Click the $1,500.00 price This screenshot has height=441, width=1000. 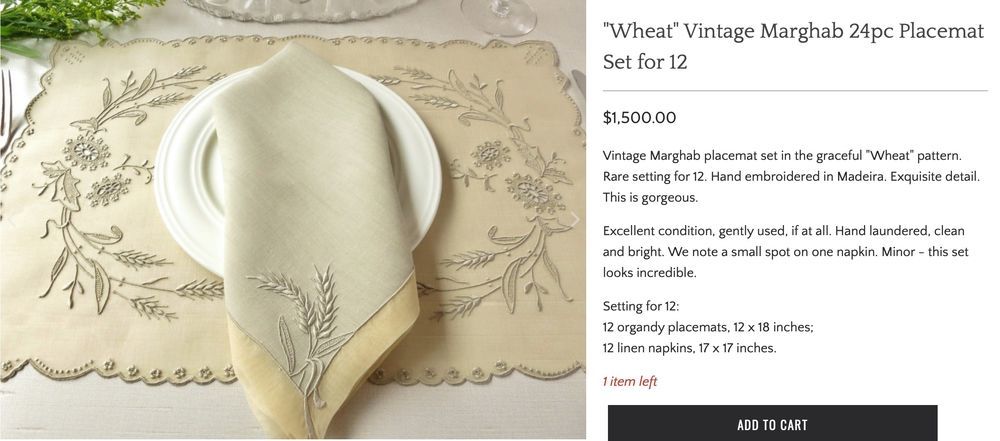(640, 118)
